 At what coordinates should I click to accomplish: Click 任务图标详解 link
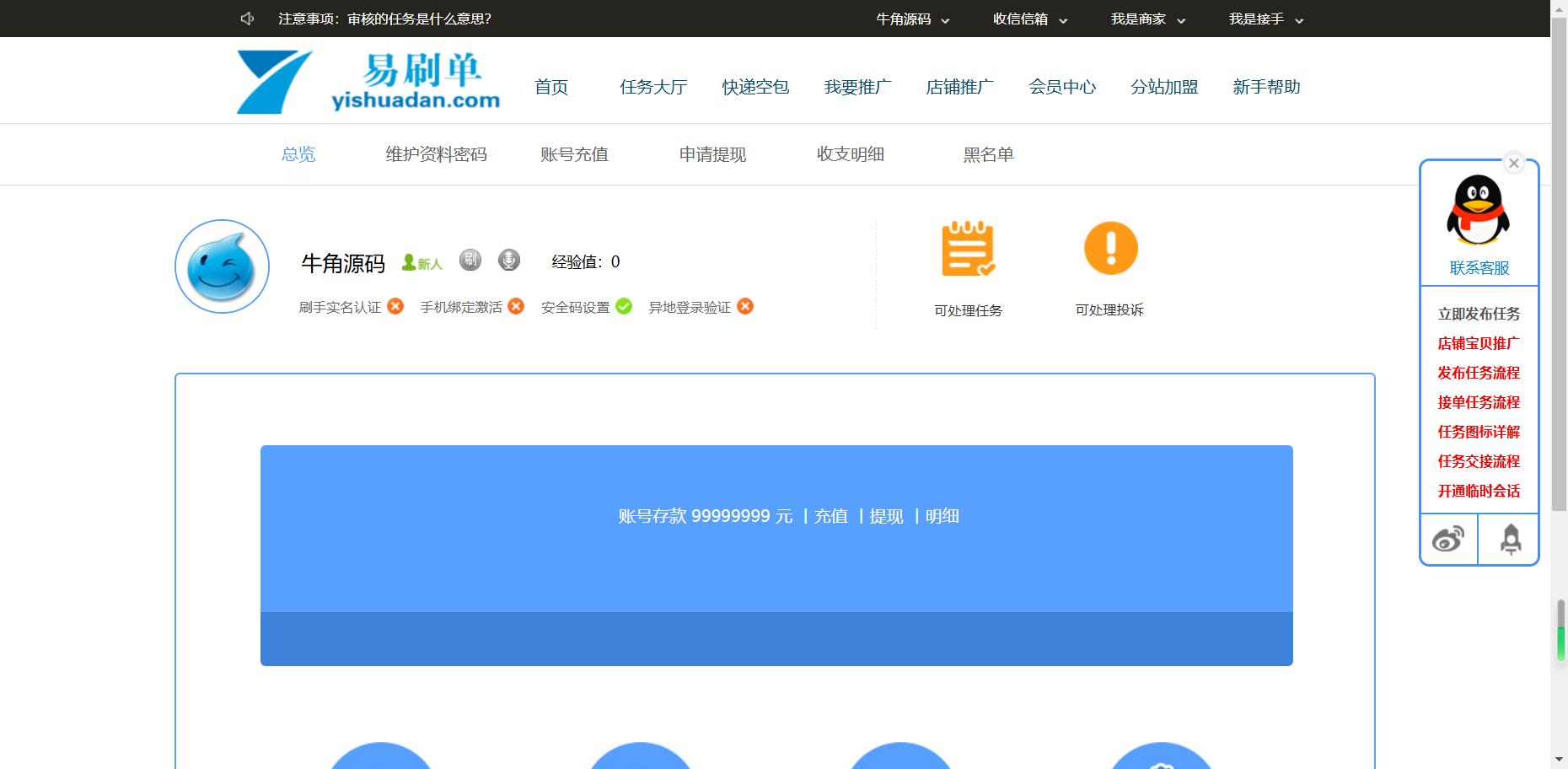coord(1479,432)
